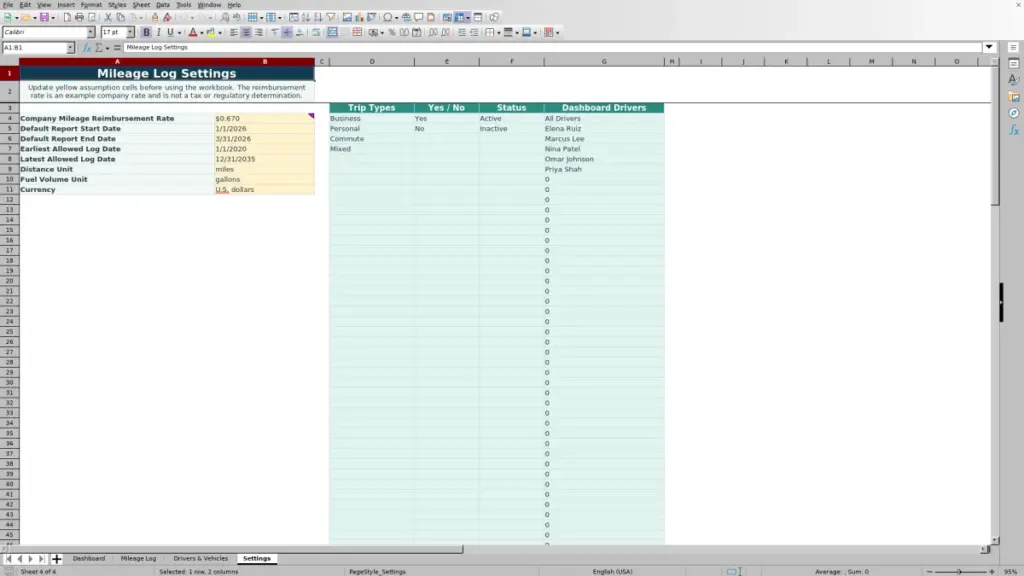Toggle Wrap Text button
Viewport: 1024px width, 576px height.
(x=316, y=33)
